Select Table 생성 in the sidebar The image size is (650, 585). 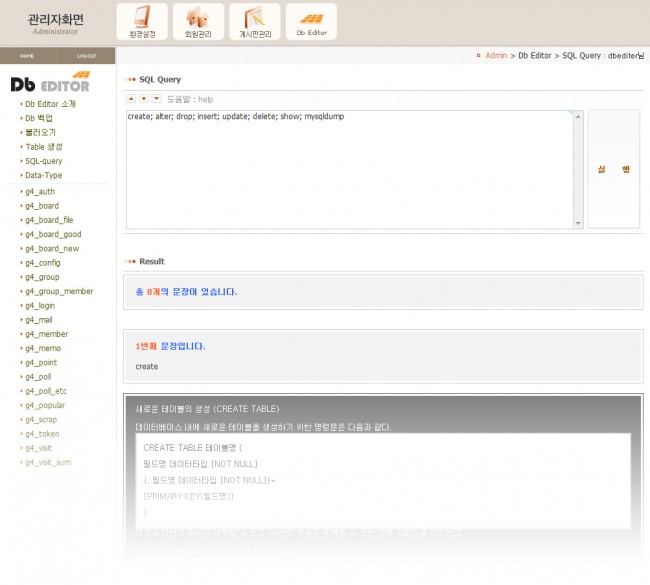click(x=44, y=147)
